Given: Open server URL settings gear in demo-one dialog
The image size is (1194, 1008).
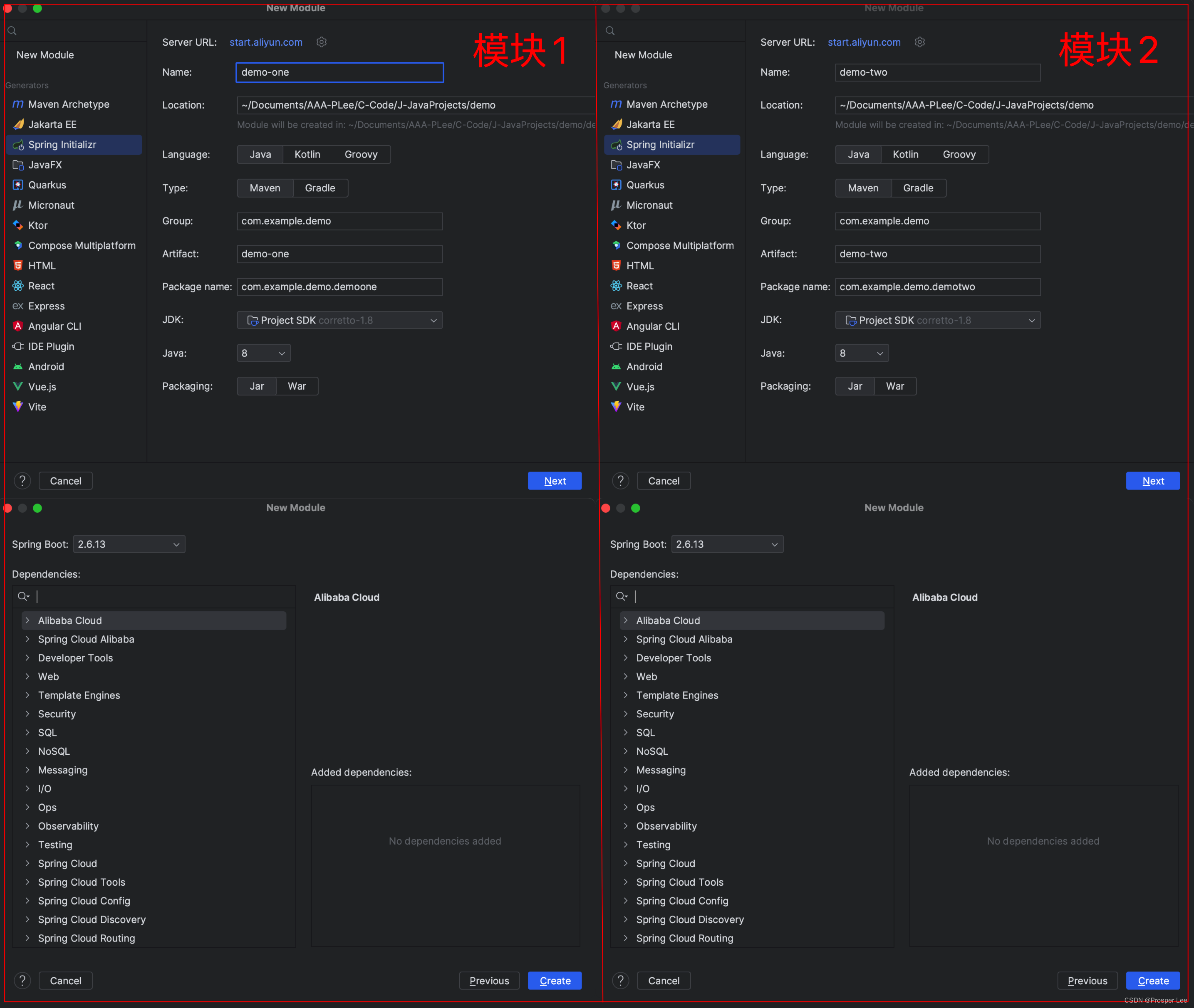Looking at the screenshot, I should pyautogui.click(x=322, y=42).
